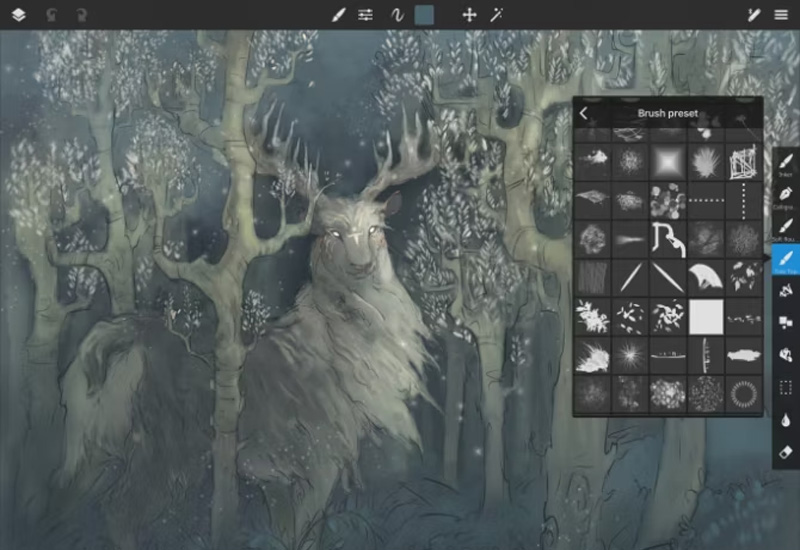Pick the vertical hatch streaks brush preset
This screenshot has width=800, height=550.
592,278
